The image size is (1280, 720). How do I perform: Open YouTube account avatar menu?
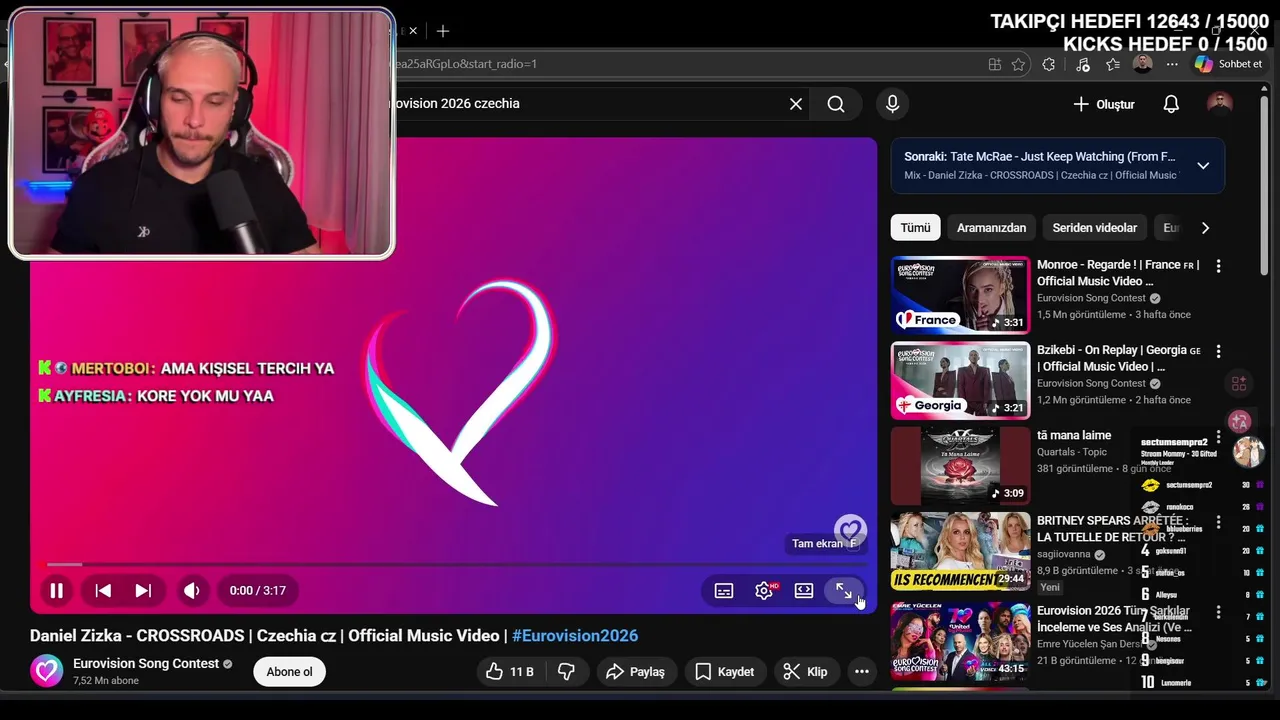coord(1220,104)
